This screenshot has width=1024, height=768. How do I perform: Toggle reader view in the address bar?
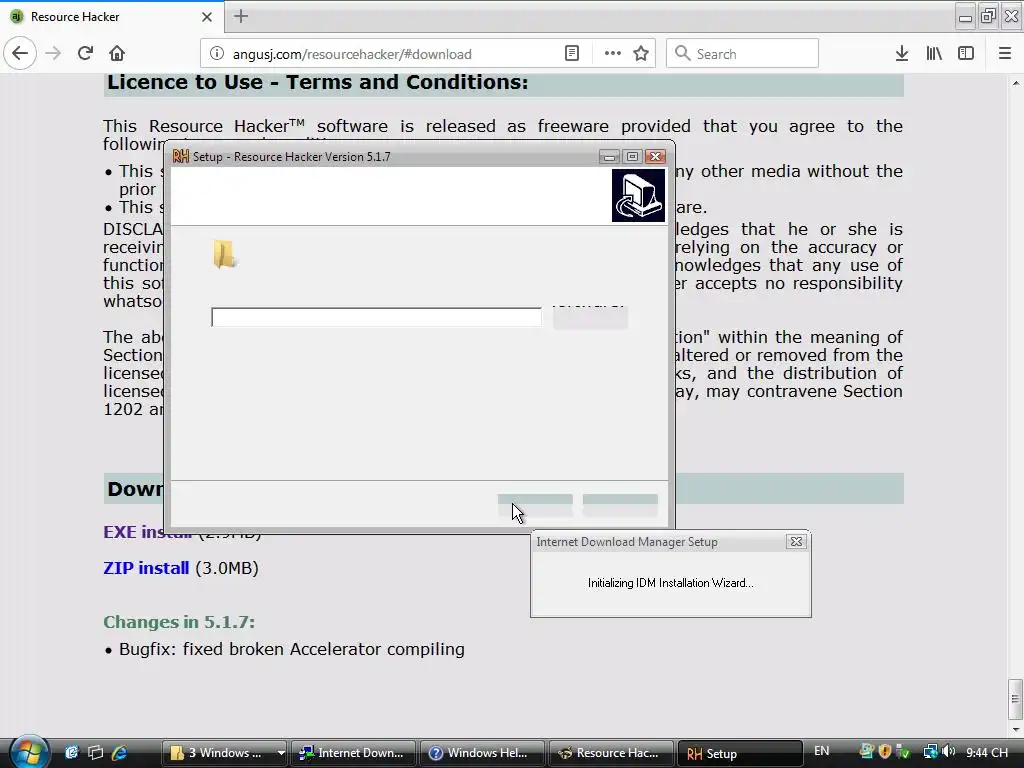(571, 54)
